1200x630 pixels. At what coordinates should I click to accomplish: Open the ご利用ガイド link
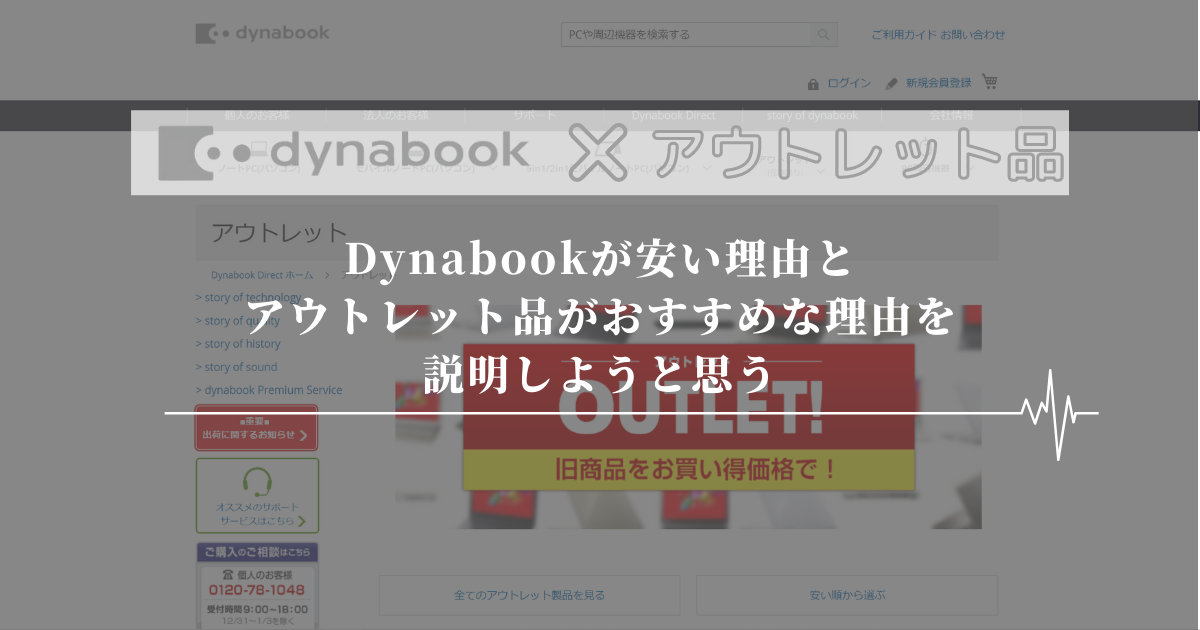click(903, 35)
